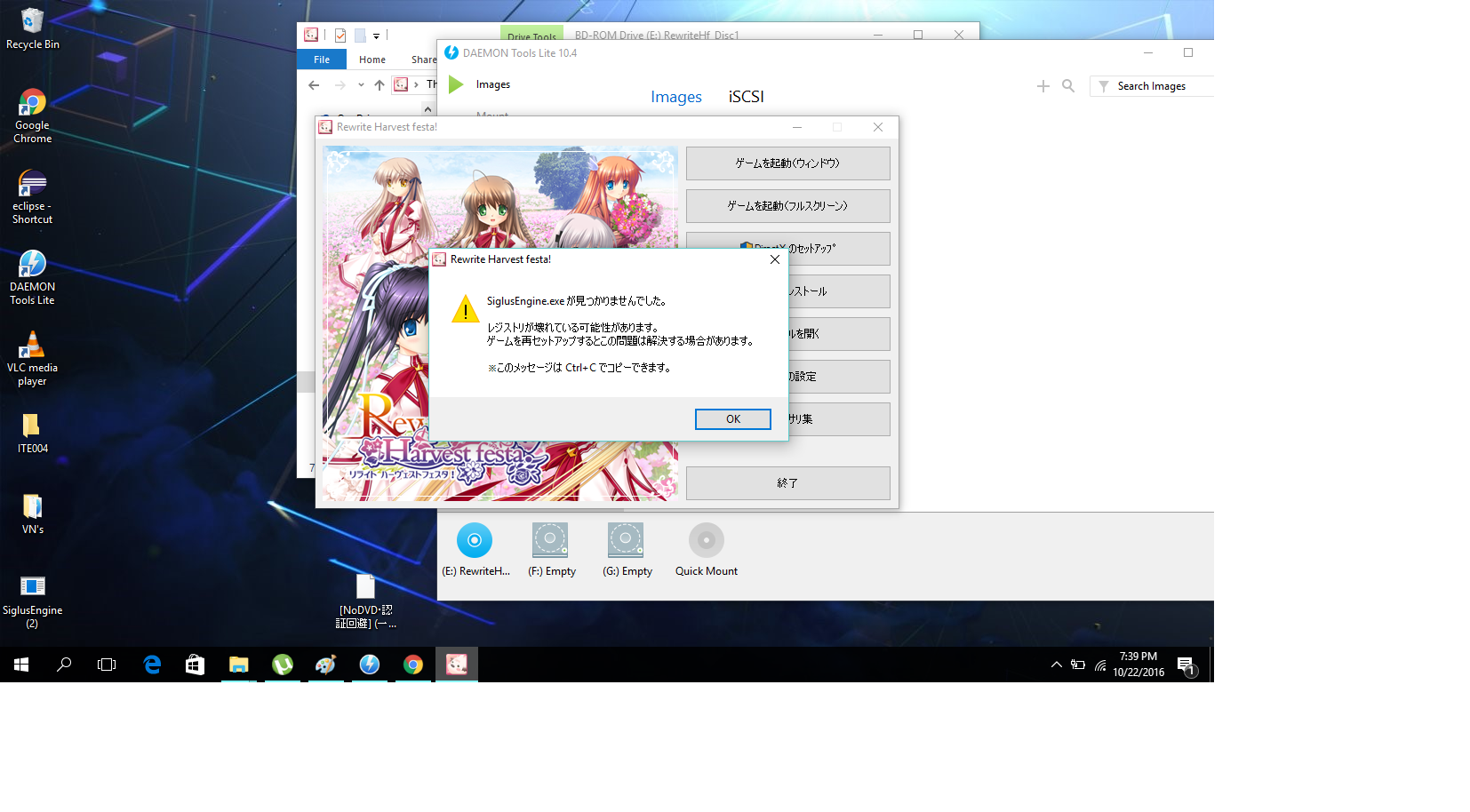Click the magnifier search icon in DAEMON Tools
The image size is (1470, 812).
(1068, 86)
